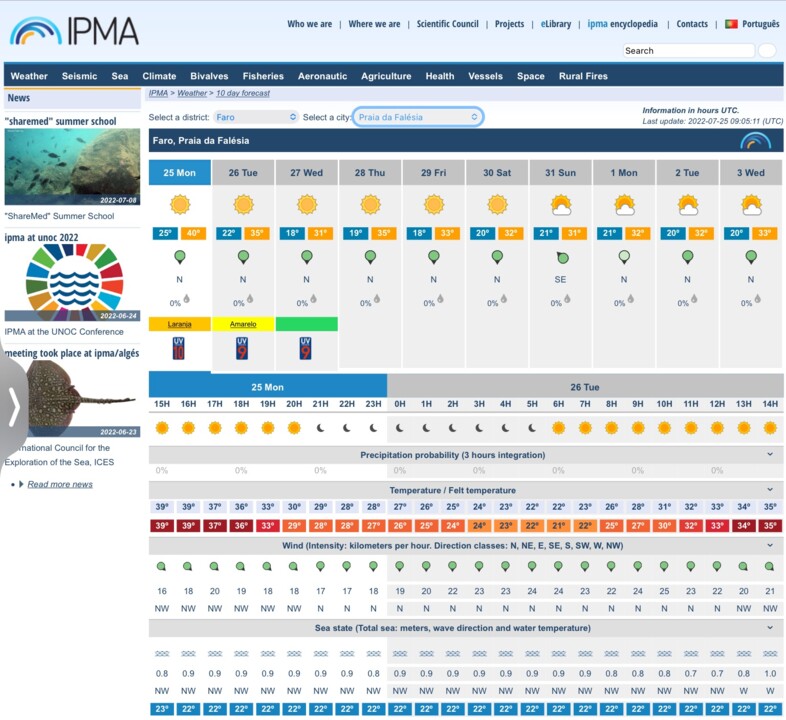This screenshot has width=786, height=720.
Task: Click the sun icon at 6H
Action: pos(558,428)
